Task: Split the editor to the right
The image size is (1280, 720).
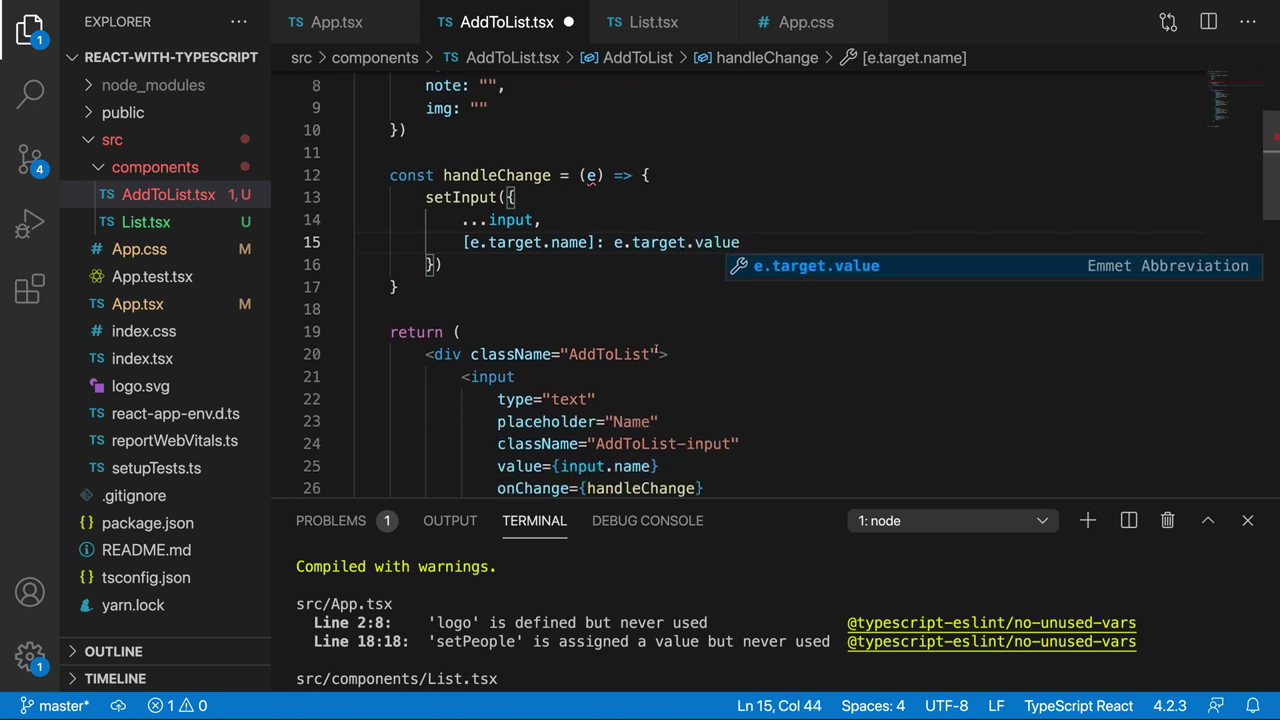Action: [x=1208, y=21]
